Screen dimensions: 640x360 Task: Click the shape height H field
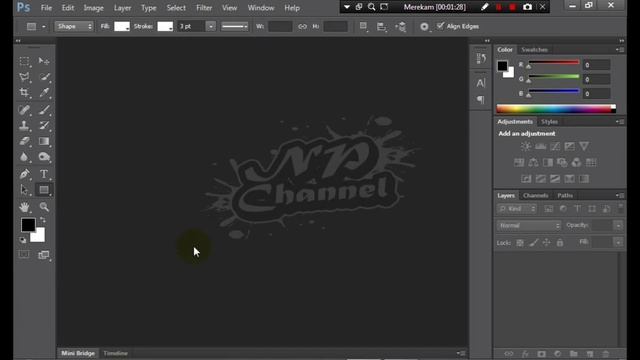point(335,27)
